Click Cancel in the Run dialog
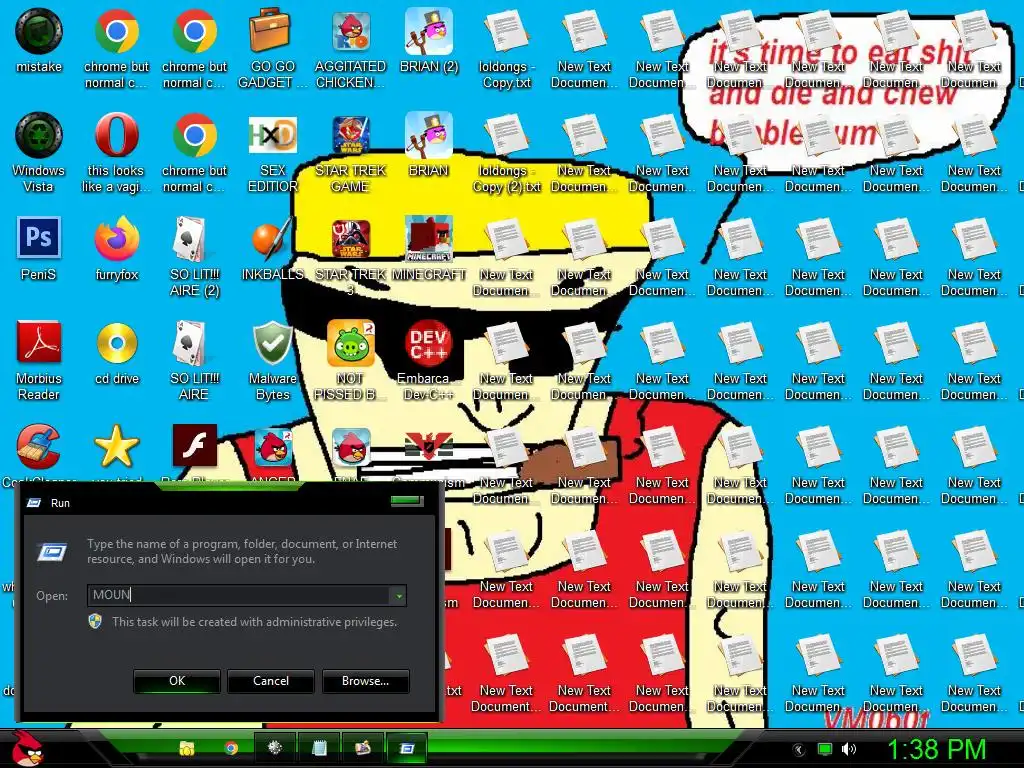This screenshot has height=768, width=1024. 271,680
